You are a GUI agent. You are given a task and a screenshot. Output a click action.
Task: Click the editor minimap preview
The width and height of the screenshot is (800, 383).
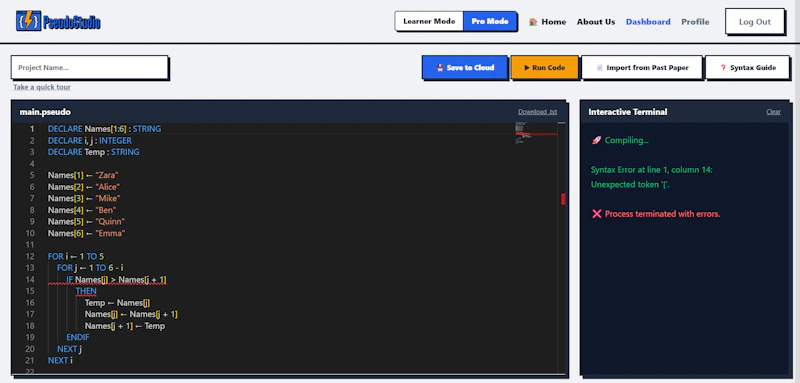coord(536,134)
